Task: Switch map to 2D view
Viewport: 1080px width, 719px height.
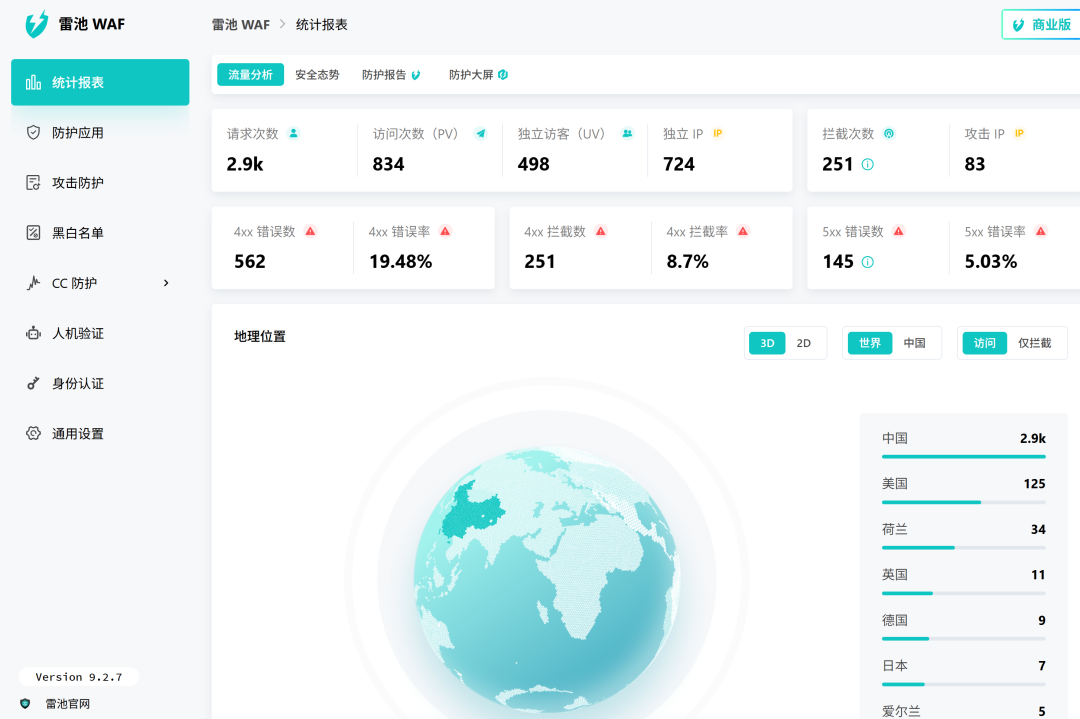Action: pos(804,342)
